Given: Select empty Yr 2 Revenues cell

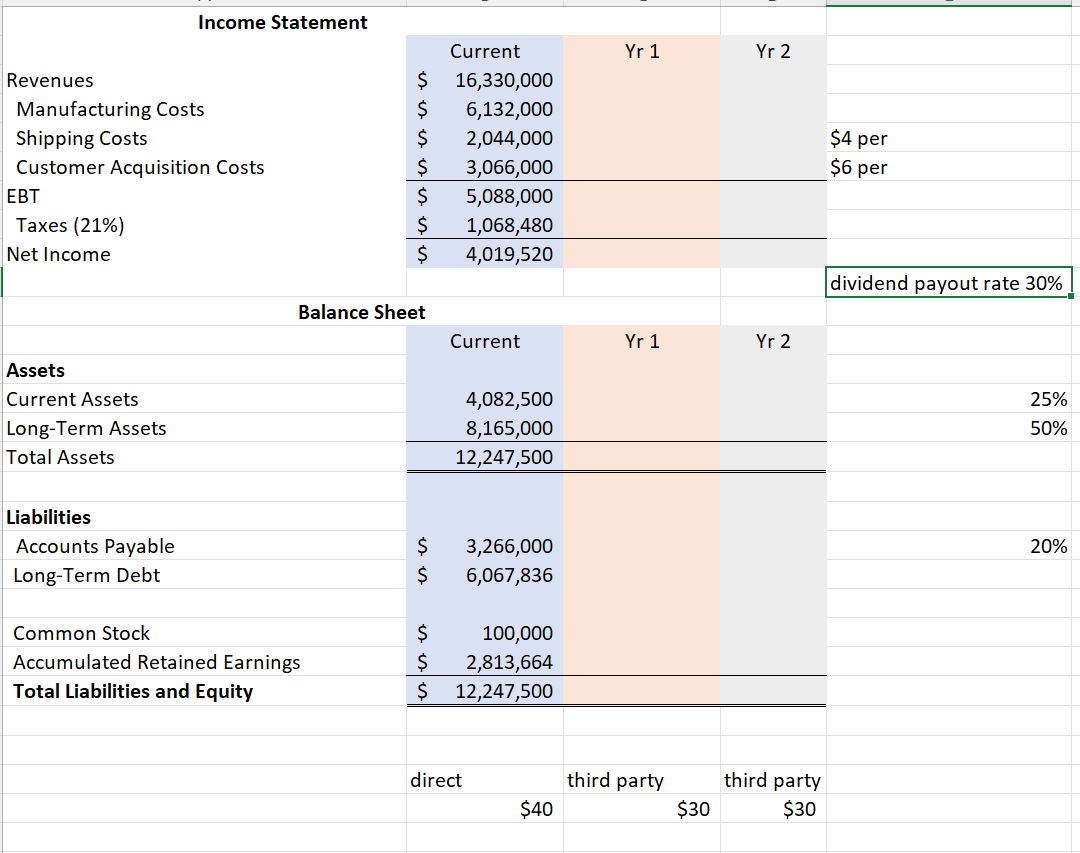Looking at the screenshot, I should point(773,80).
